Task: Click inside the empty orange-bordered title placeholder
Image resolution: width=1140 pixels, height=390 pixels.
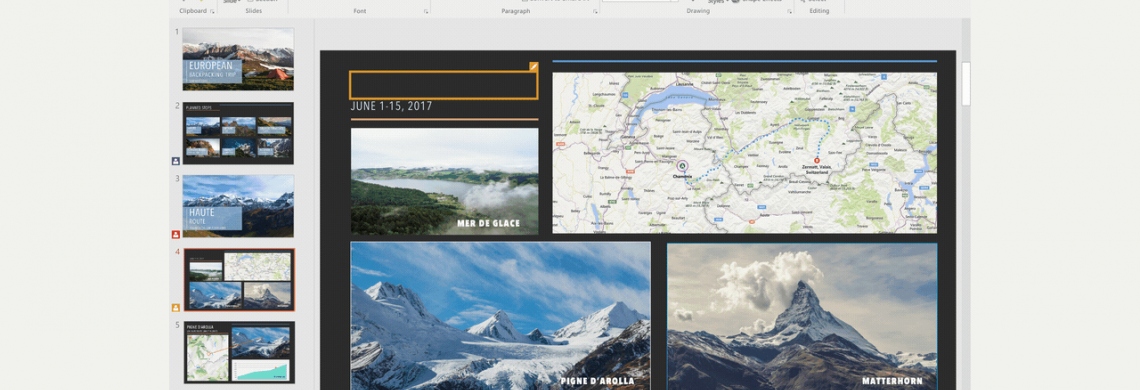Action: tap(443, 85)
